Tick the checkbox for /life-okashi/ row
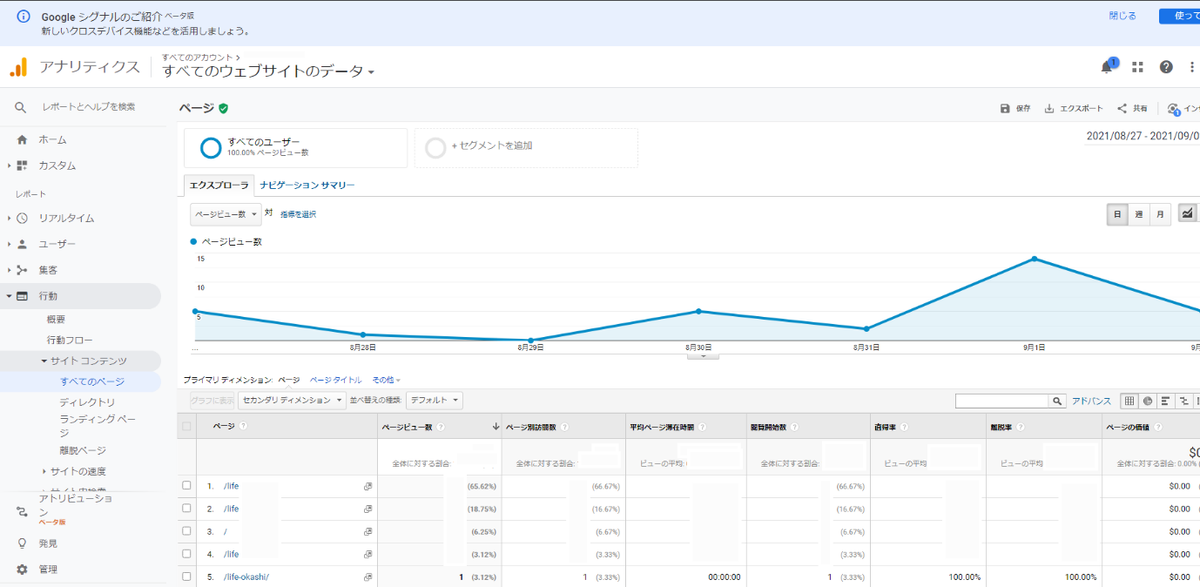This screenshot has width=1200, height=587. tap(187, 577)
